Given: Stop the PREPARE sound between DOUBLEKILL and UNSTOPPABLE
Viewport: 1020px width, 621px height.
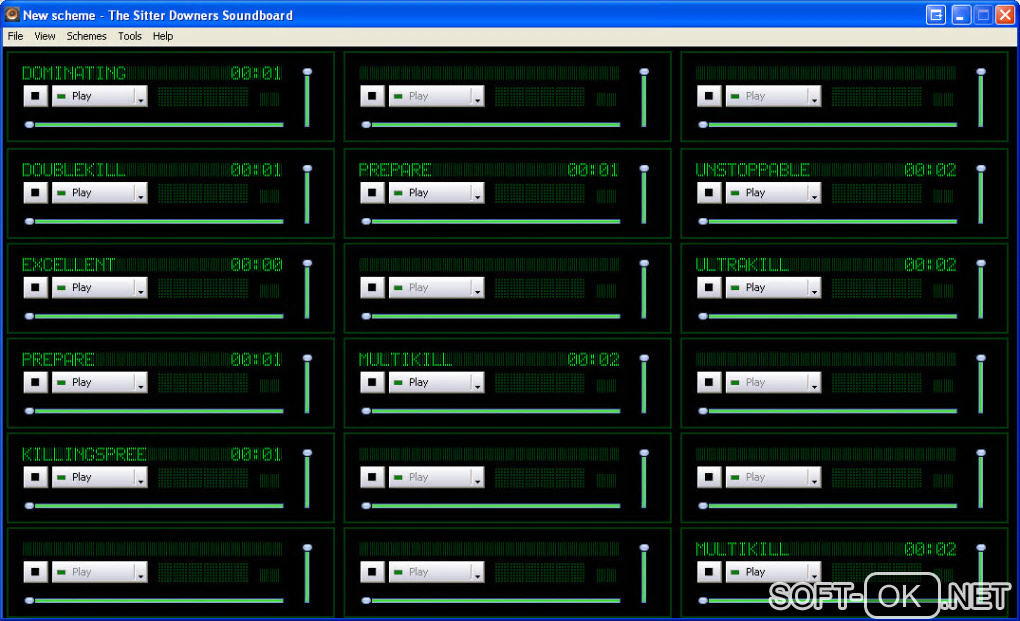Looking at the screenshot, I should click(372, 192).
